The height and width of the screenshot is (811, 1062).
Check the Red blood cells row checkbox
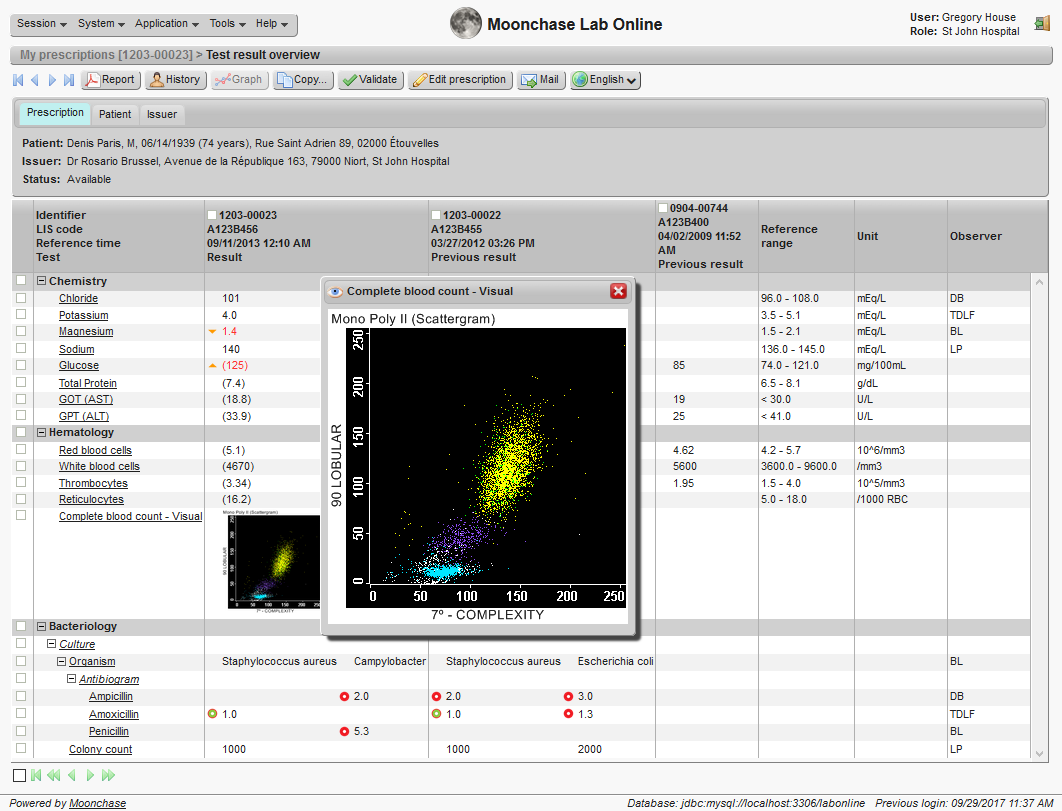coord(21,449)
